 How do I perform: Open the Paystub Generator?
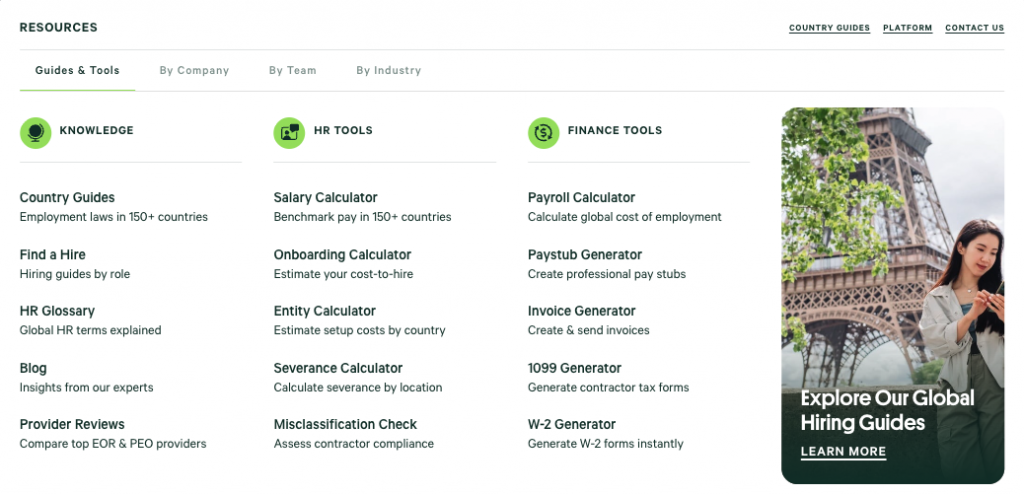(x=585, y=255)
